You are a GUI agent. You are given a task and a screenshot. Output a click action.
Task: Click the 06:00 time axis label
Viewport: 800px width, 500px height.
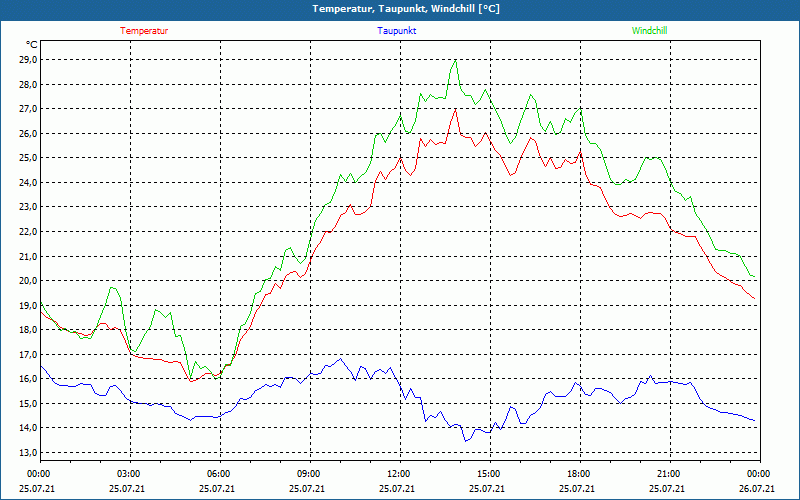tap(220, 474)
